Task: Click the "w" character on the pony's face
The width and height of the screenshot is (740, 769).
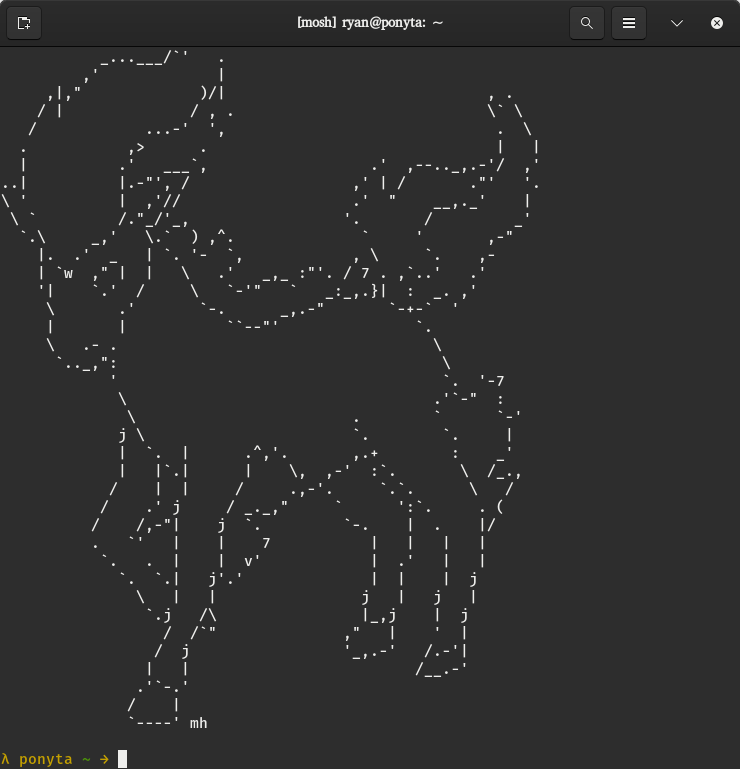Action: point(68,272)
